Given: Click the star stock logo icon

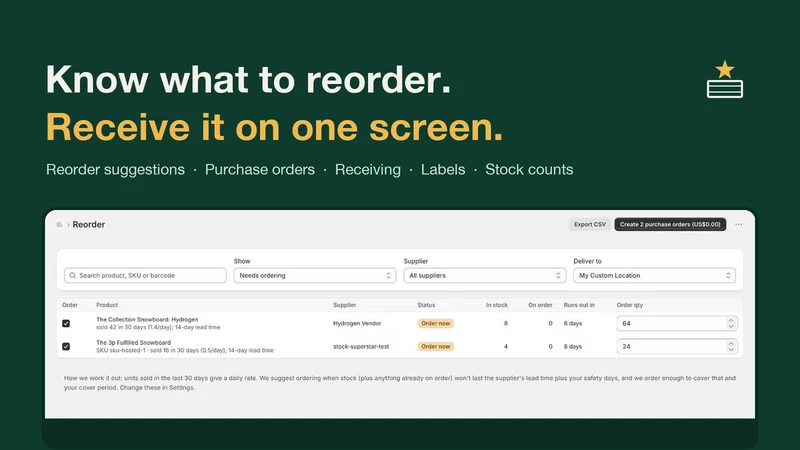Looking at the screenshot, I should (x=724, y=79).
